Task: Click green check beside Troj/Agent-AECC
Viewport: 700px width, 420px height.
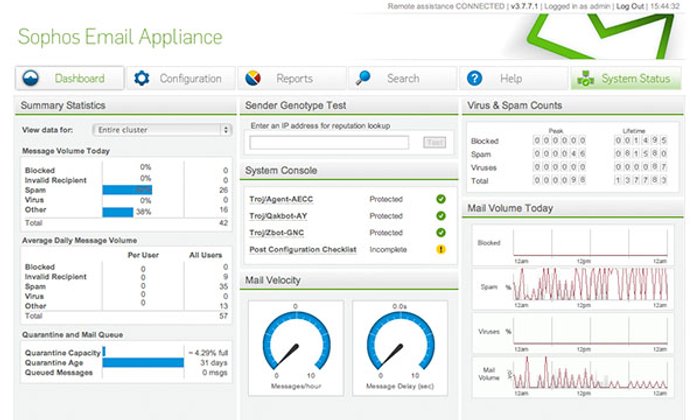Action: coord(441,199)
